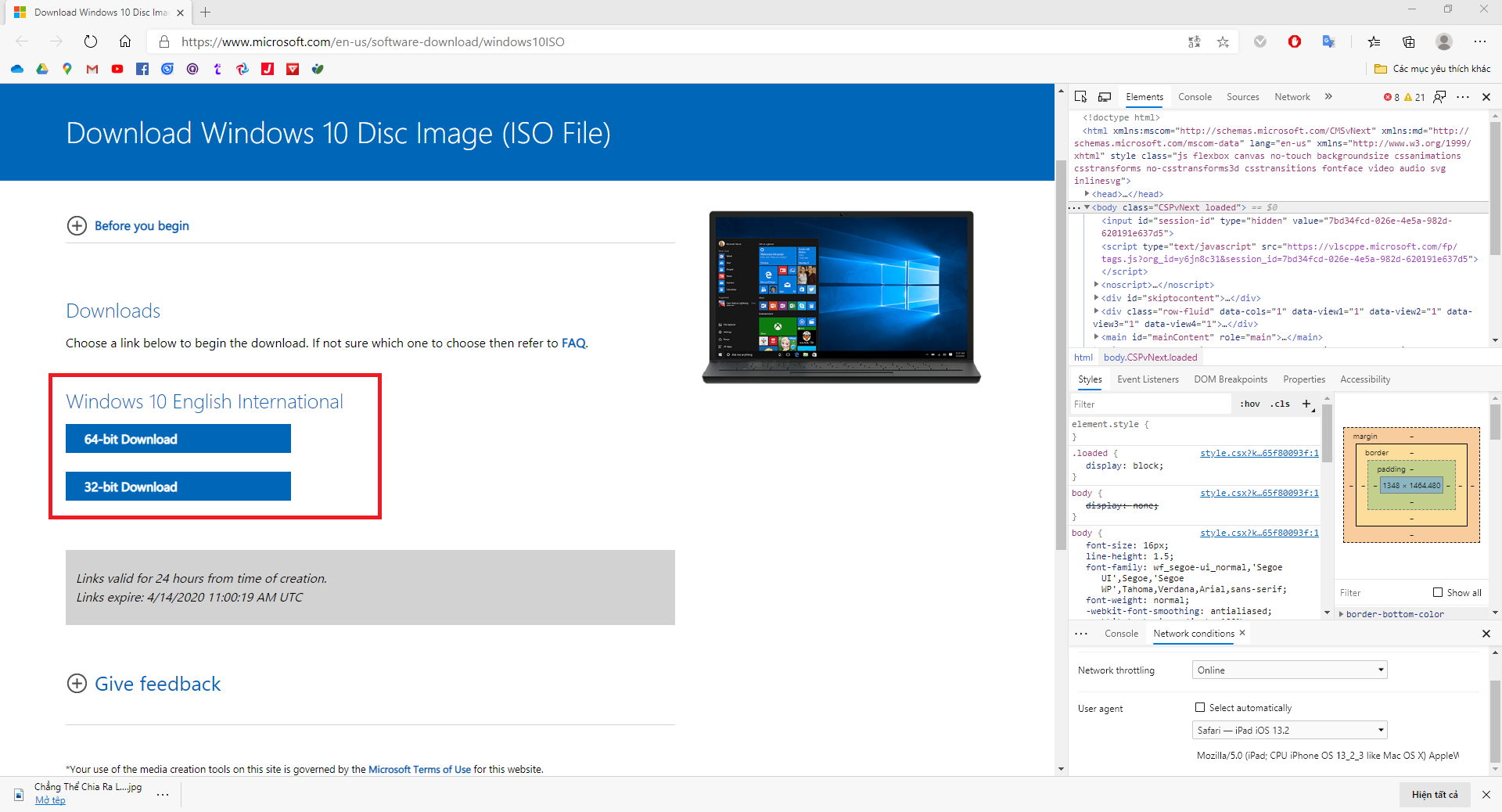Expand the border-bottom-color computed property
This screenshot has height=812, width=1502.
[x=1342, y=614]
